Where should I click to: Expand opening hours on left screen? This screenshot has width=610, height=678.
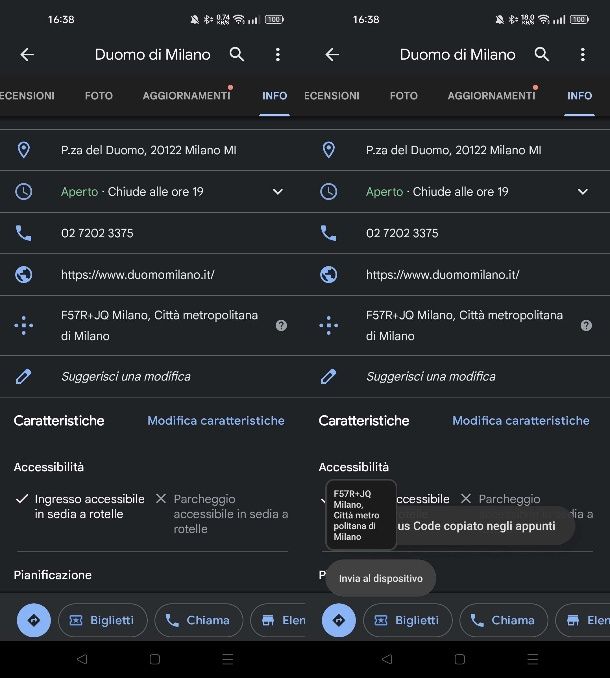(278, 192)
